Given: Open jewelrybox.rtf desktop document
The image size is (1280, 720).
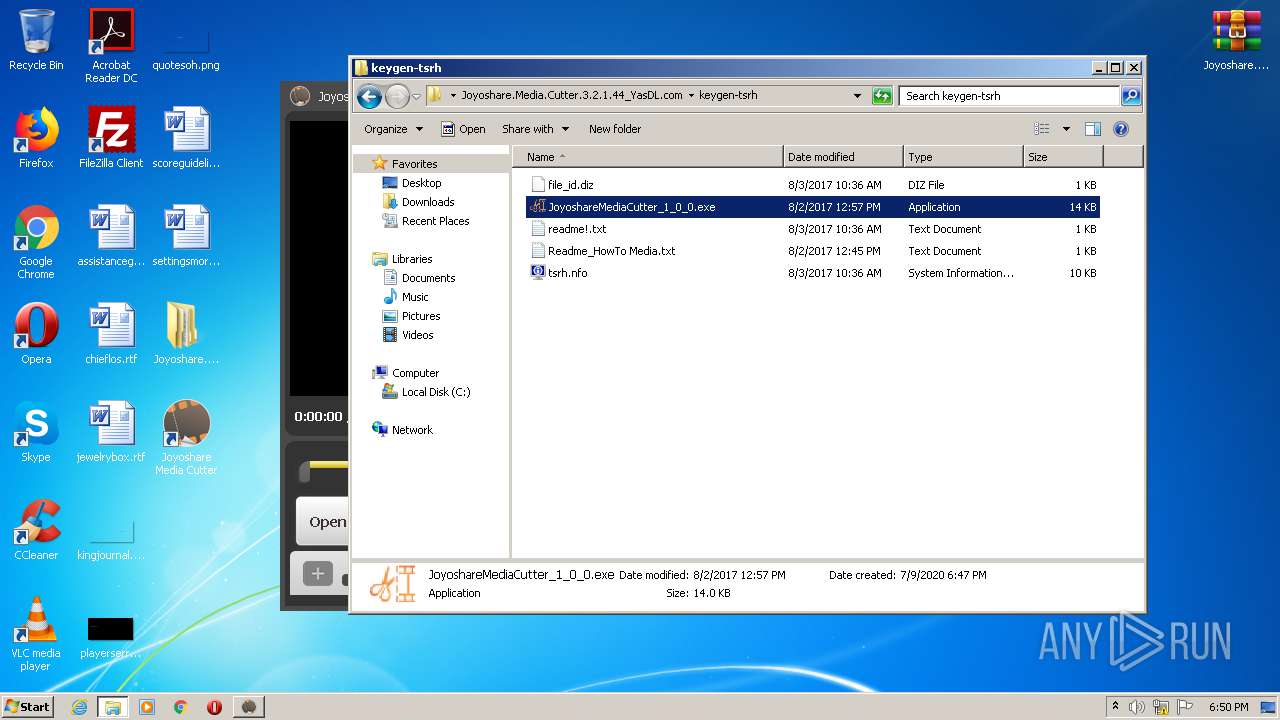Looking at the screenshot, I should pos(111,431).
